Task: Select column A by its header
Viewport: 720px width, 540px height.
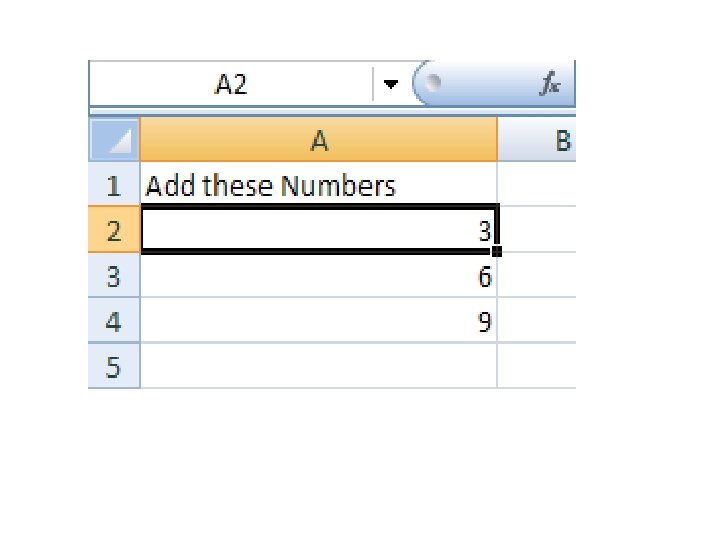Action: 319,141
